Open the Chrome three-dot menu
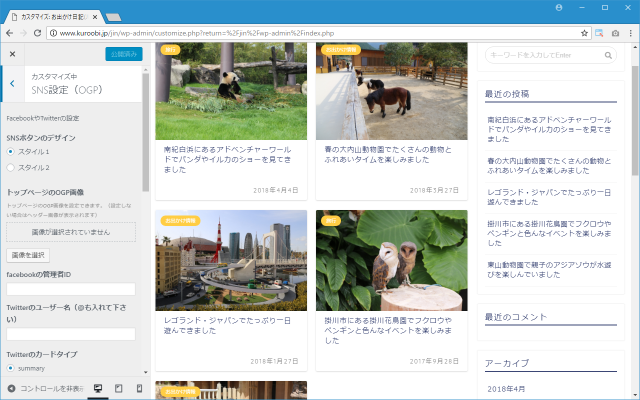This screenshot has height=400, width=640. click(631, 33)
